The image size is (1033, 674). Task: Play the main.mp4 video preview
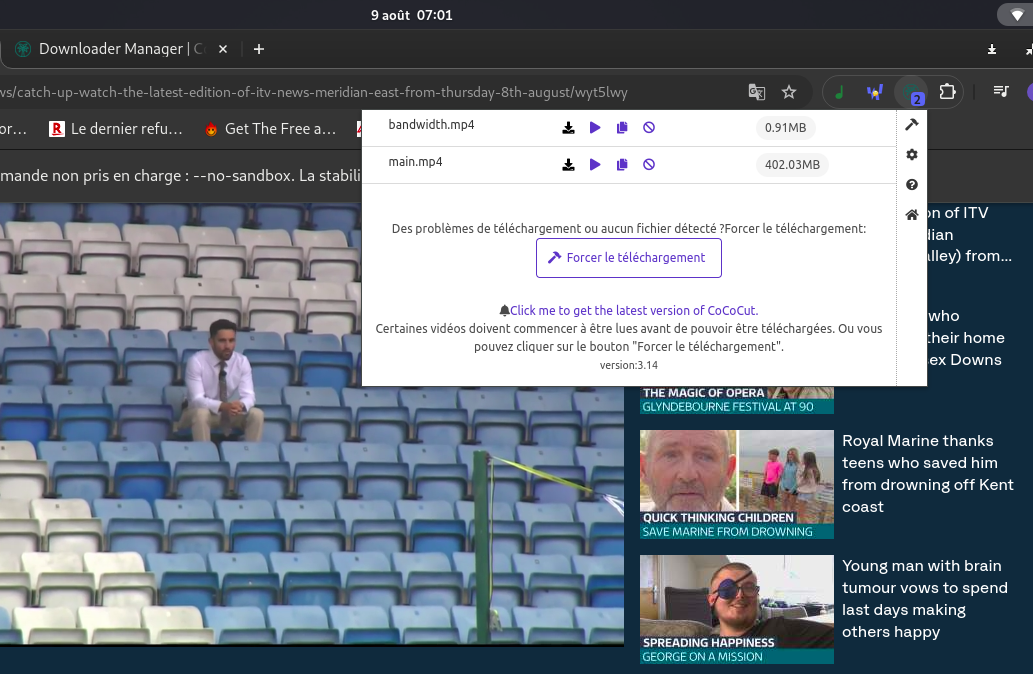tap(595, 165)
